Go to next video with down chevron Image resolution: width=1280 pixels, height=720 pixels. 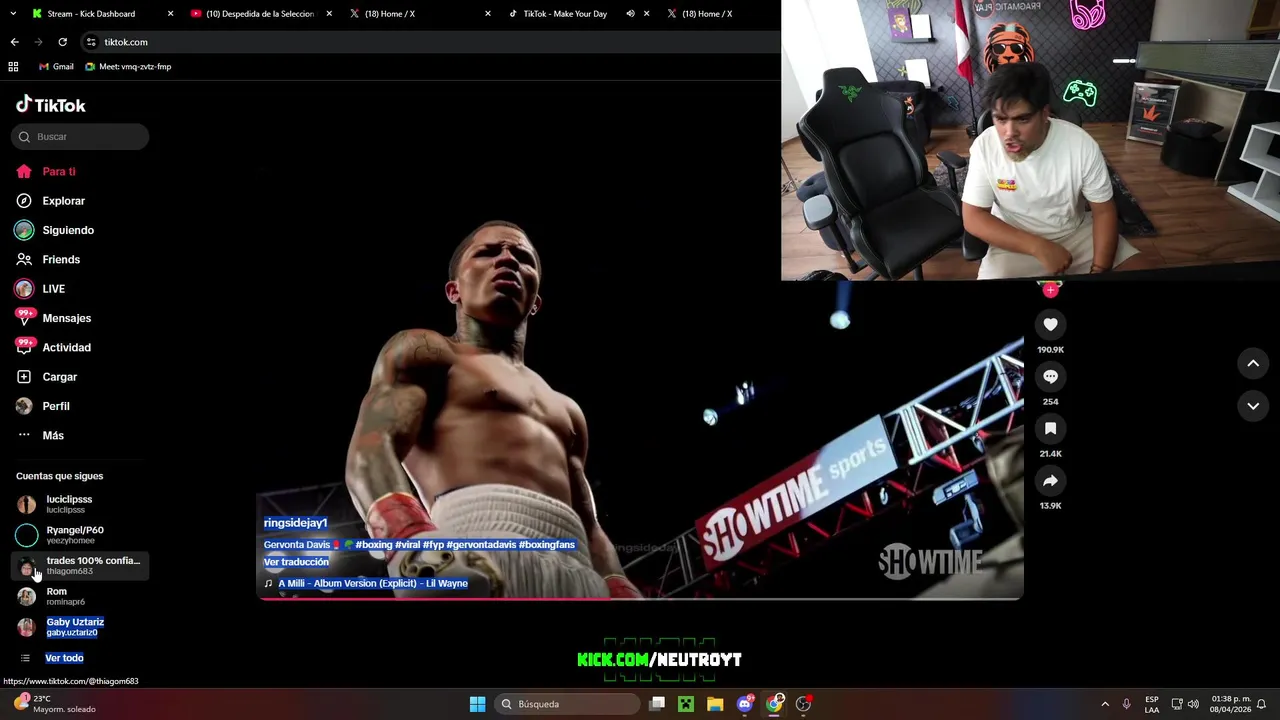click(x=1253, y=406)
